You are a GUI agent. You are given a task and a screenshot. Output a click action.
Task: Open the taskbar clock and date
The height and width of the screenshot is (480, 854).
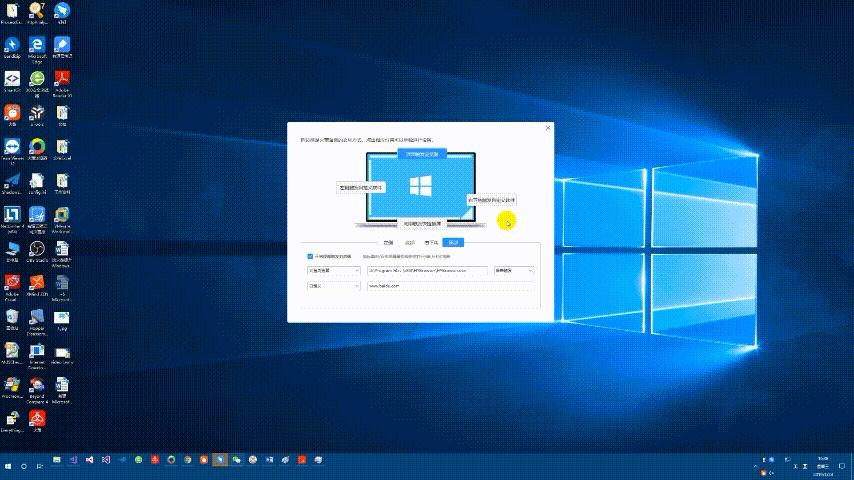(823, 466)
